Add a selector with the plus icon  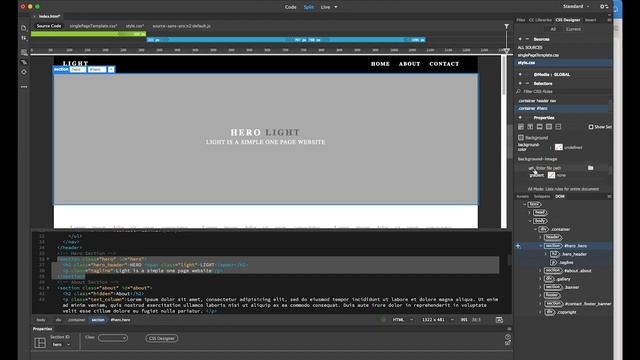[x=520, y=83]
